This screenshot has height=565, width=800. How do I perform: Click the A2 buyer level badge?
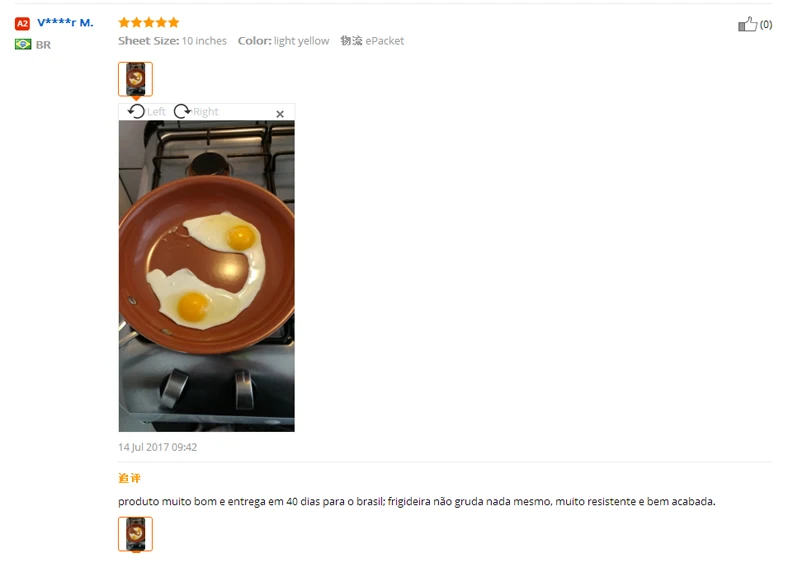pos(22,23)
